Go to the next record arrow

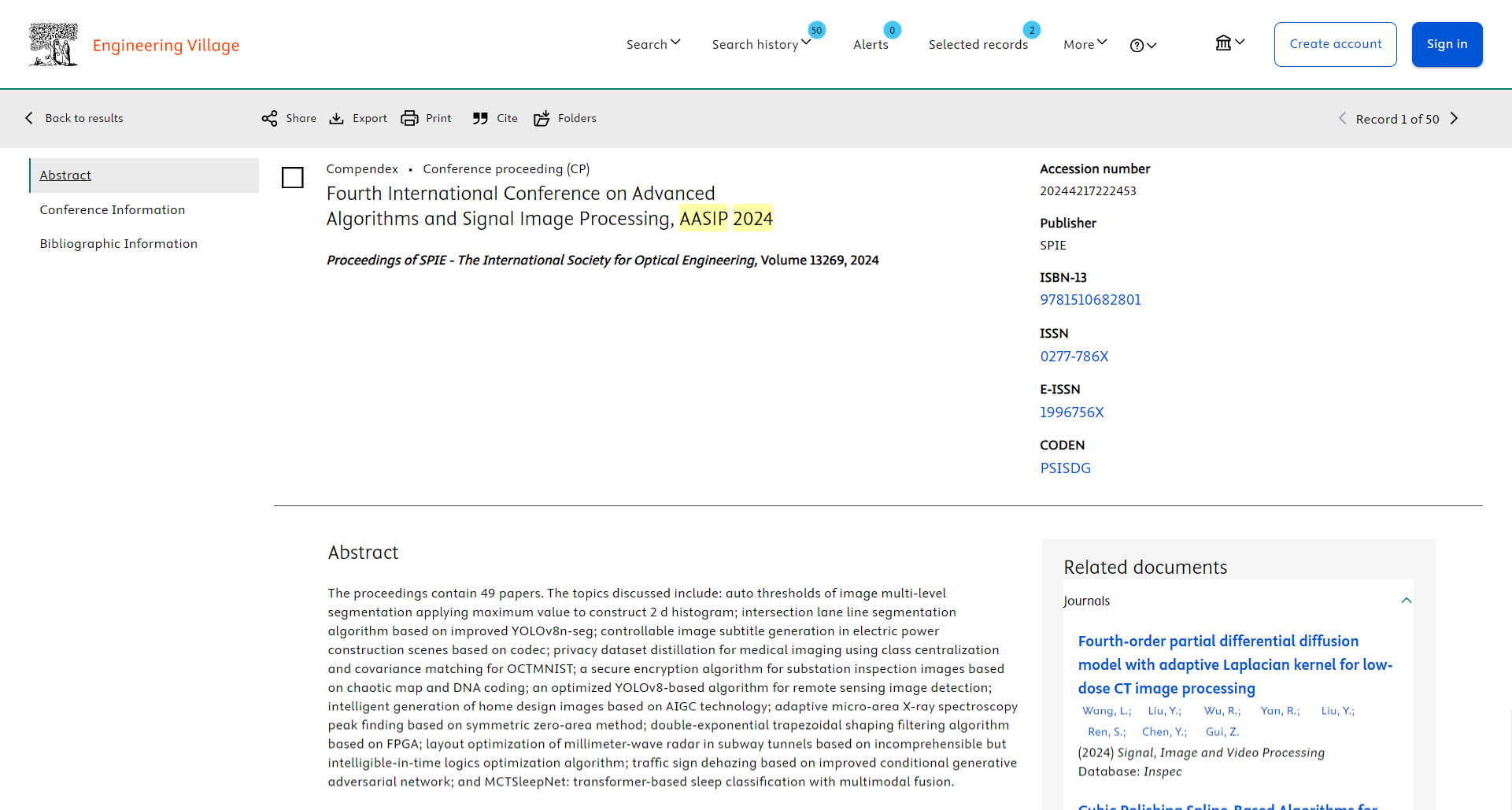(x=1455, y=119)
